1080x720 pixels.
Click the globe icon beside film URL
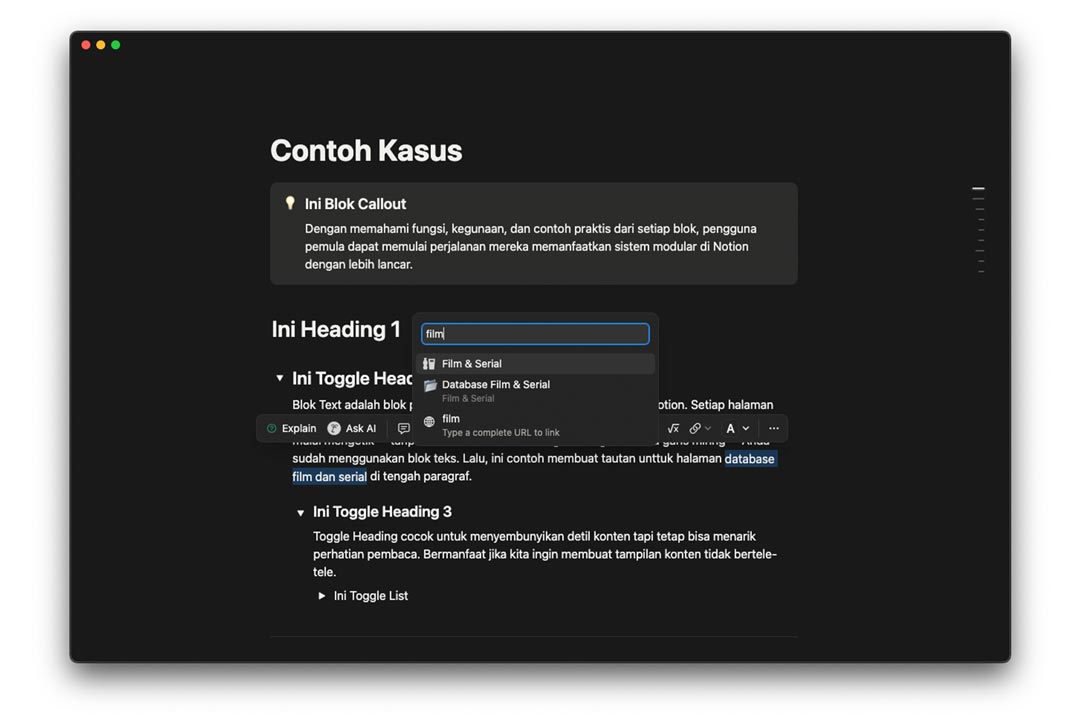tap(429, 423)
